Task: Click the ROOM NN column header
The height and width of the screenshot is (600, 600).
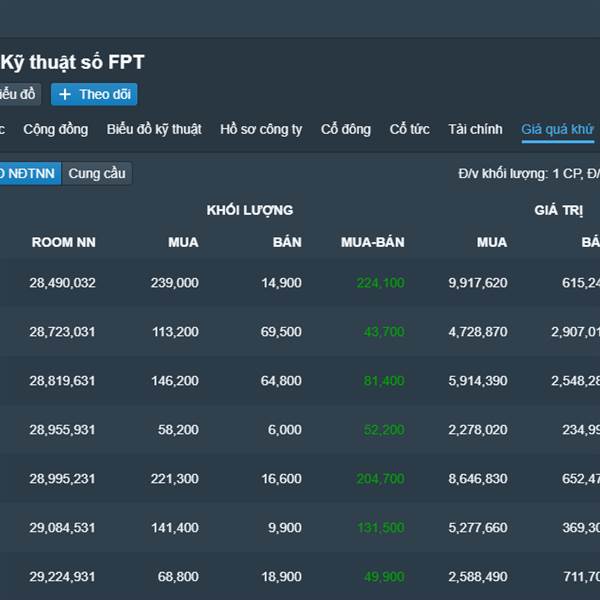Action: [64, 242]
